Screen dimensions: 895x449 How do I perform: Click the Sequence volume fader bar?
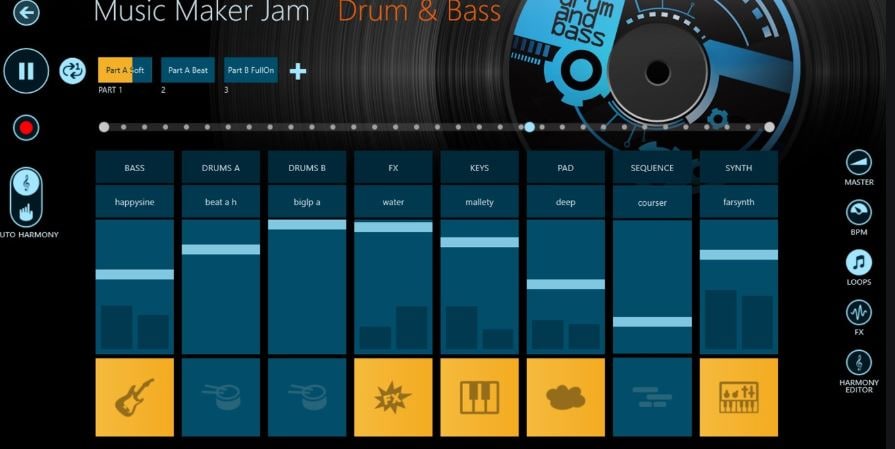click(x=652, y=322)
